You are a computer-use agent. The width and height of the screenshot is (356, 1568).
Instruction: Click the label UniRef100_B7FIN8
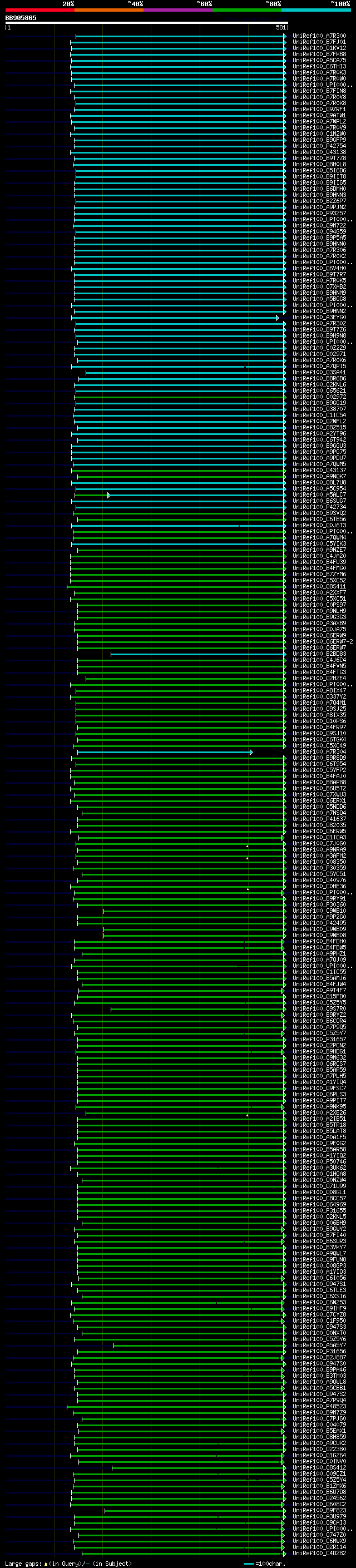point(319,91)
